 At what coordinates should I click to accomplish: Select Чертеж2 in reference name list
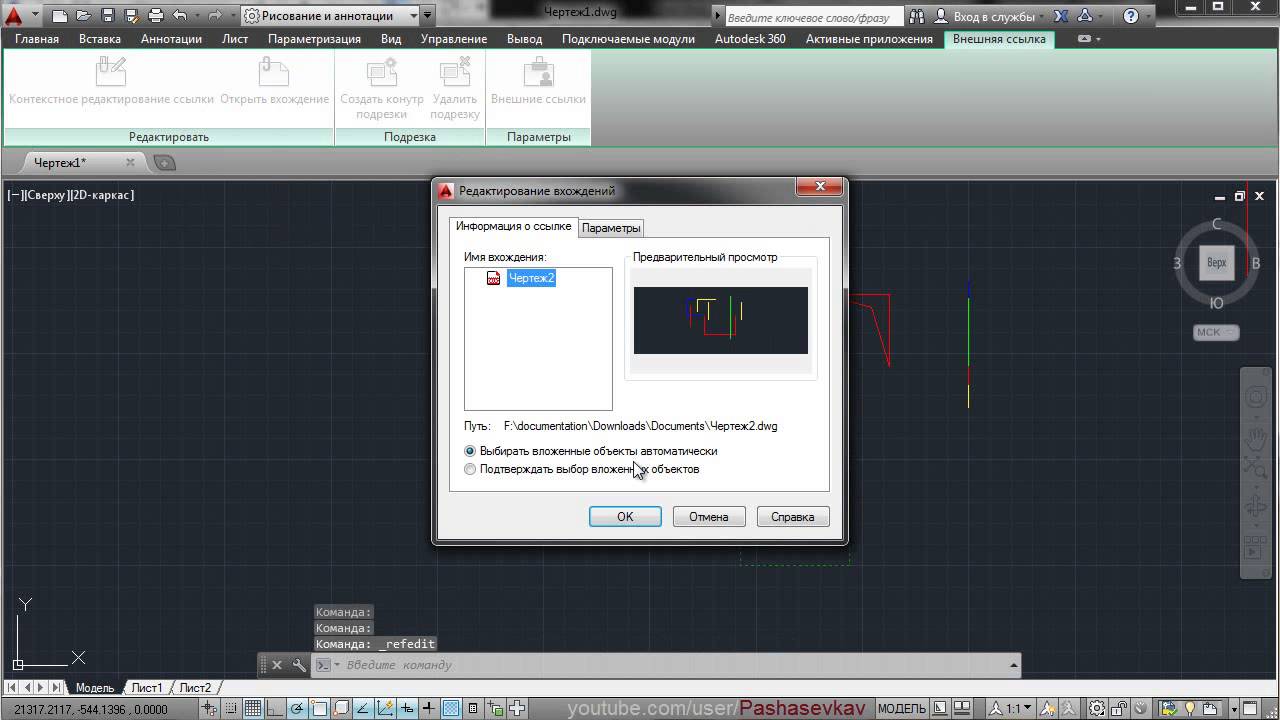coord(531,278)
